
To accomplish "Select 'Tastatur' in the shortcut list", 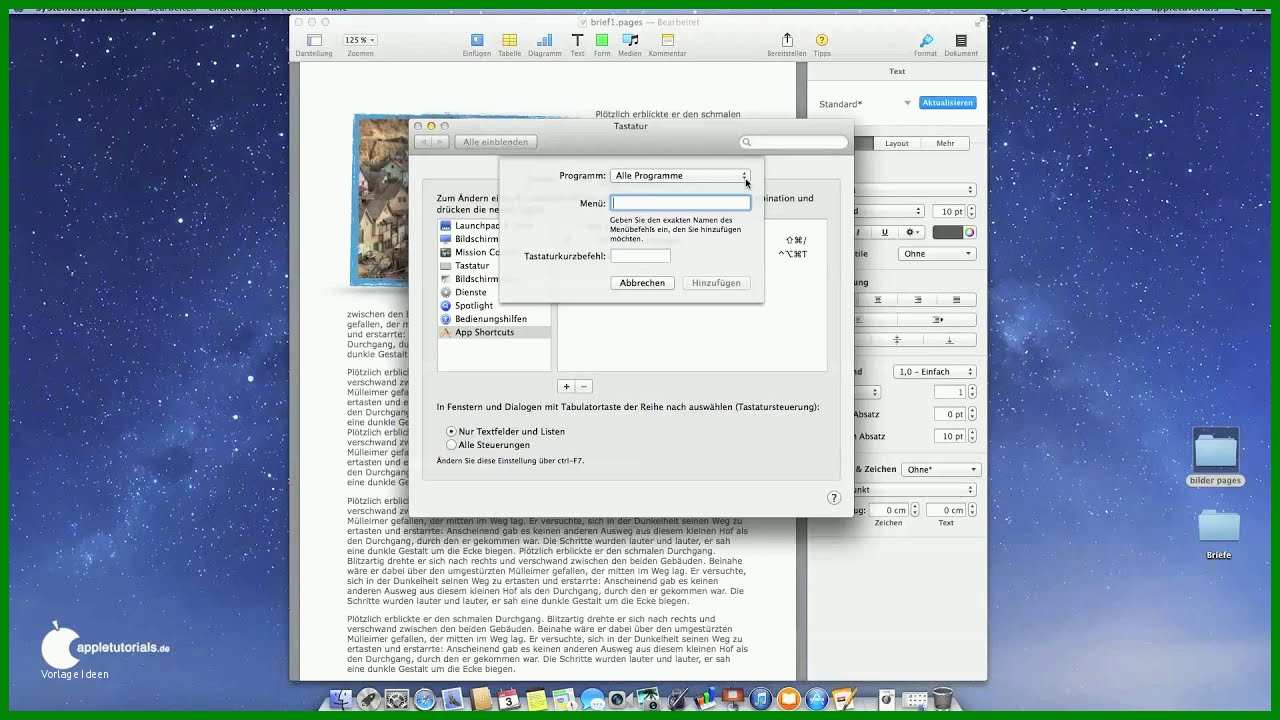I will (x=494, y=265).
